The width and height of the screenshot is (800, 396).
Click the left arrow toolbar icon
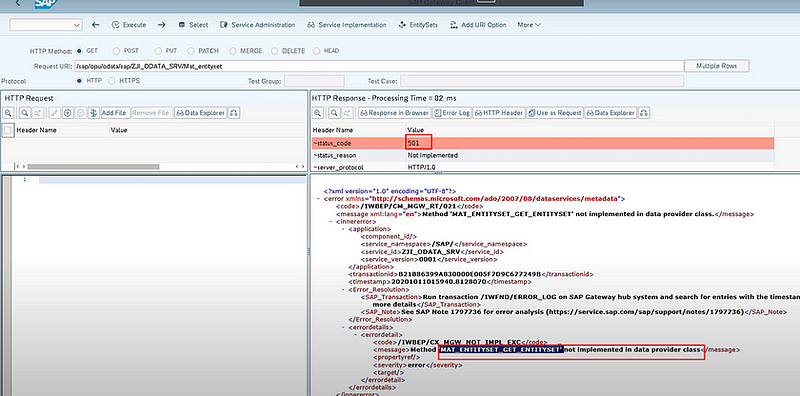(95, 24)
